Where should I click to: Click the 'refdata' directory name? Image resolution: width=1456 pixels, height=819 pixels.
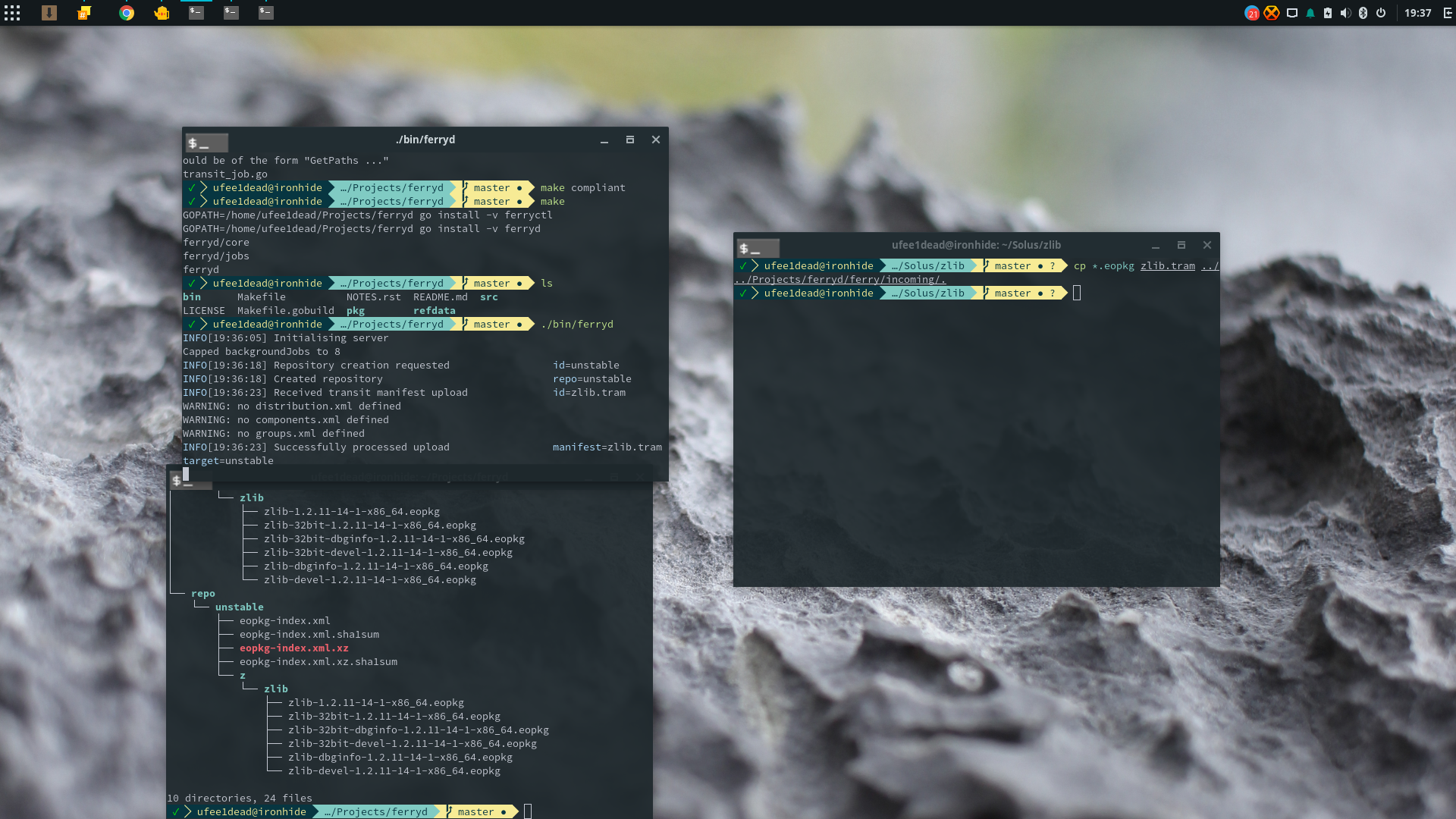(435, 311)
